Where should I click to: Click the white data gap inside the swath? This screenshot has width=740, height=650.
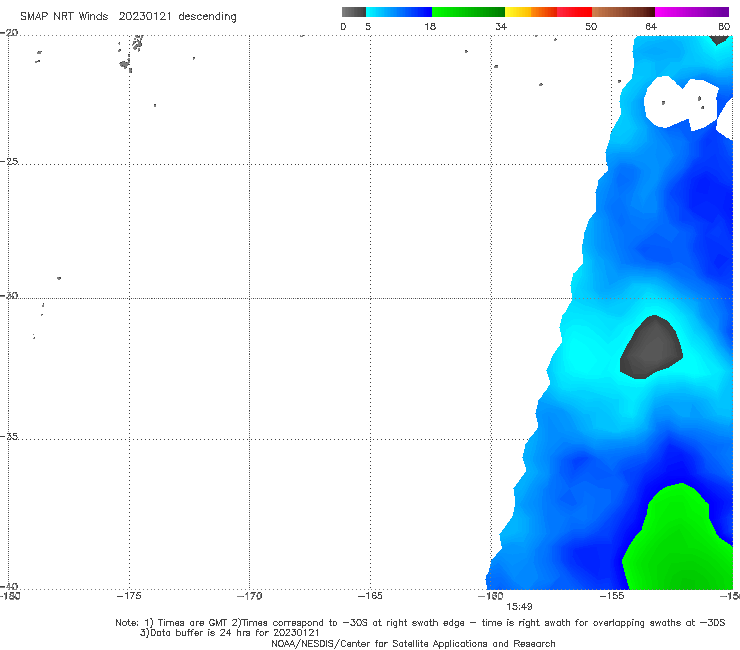tap(681, 102)
